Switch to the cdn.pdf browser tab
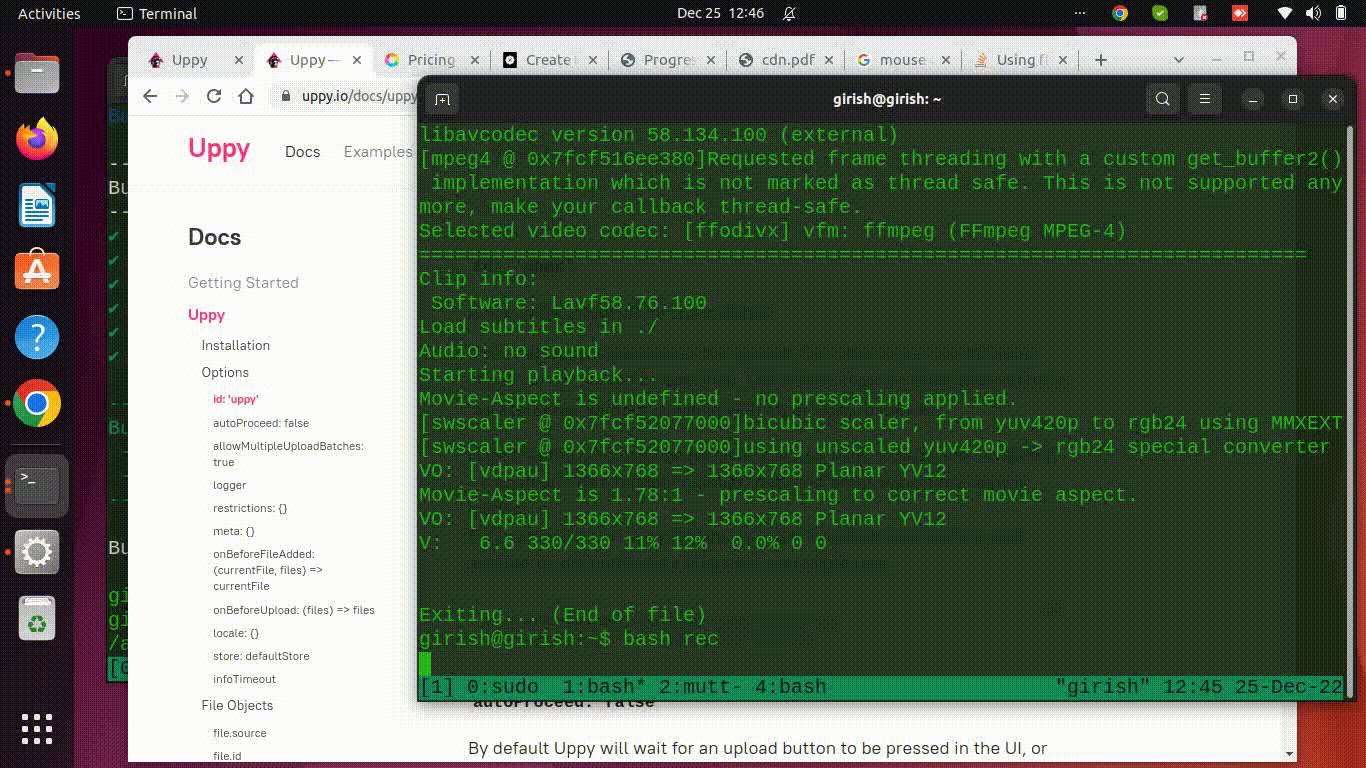The width and height of the screenshot is (1366, 768). [x=785, y=60]
